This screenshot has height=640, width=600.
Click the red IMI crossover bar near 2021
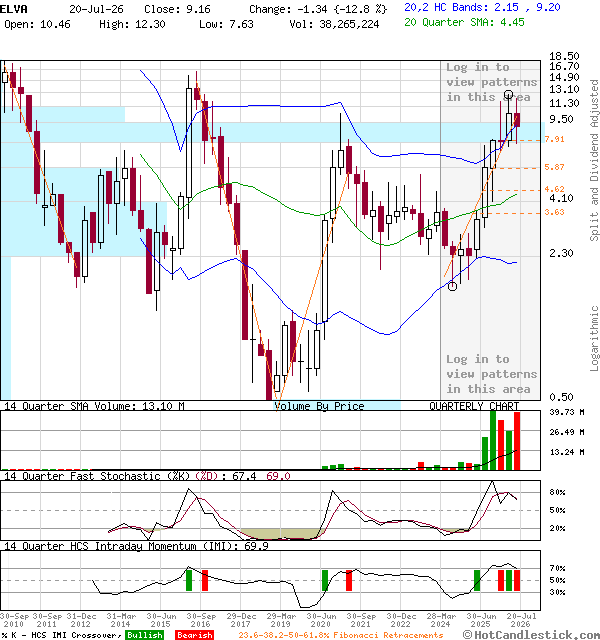point(349,580)
